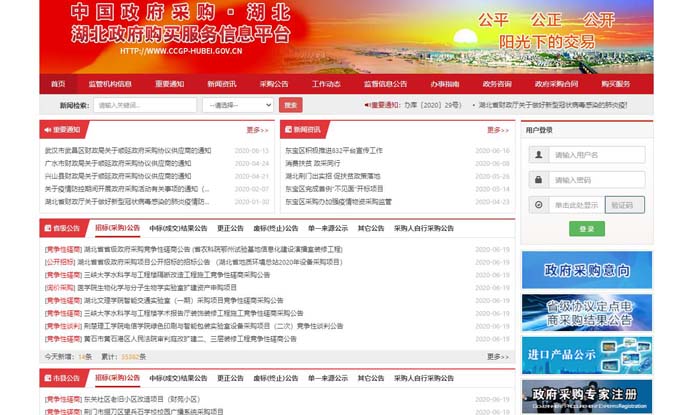
Task: Open 采购公告 in the navigation bar
Action: pyautogui.click(x=274, y=84)
